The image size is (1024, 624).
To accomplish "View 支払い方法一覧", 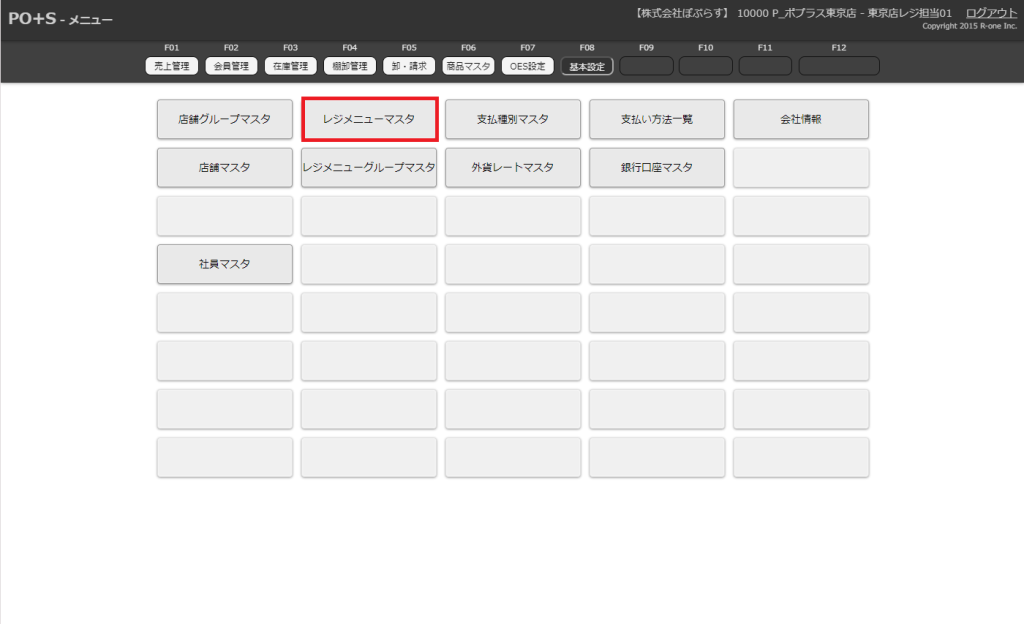I will 657,119.
